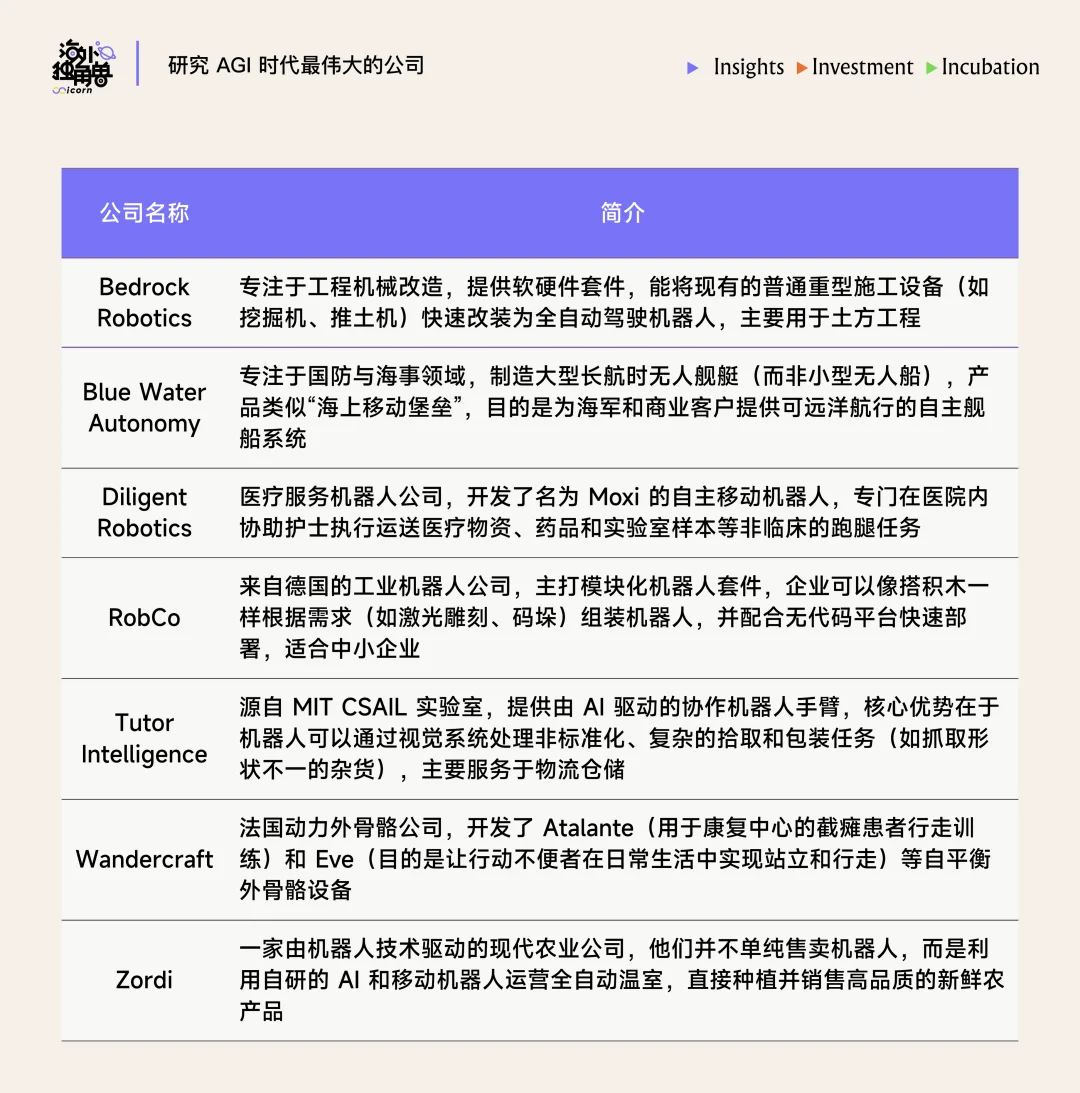Click the wheel graphic in the logo
This screenshot has width=1080, height=1093.
pyautogui.click(x=101, y=81)
